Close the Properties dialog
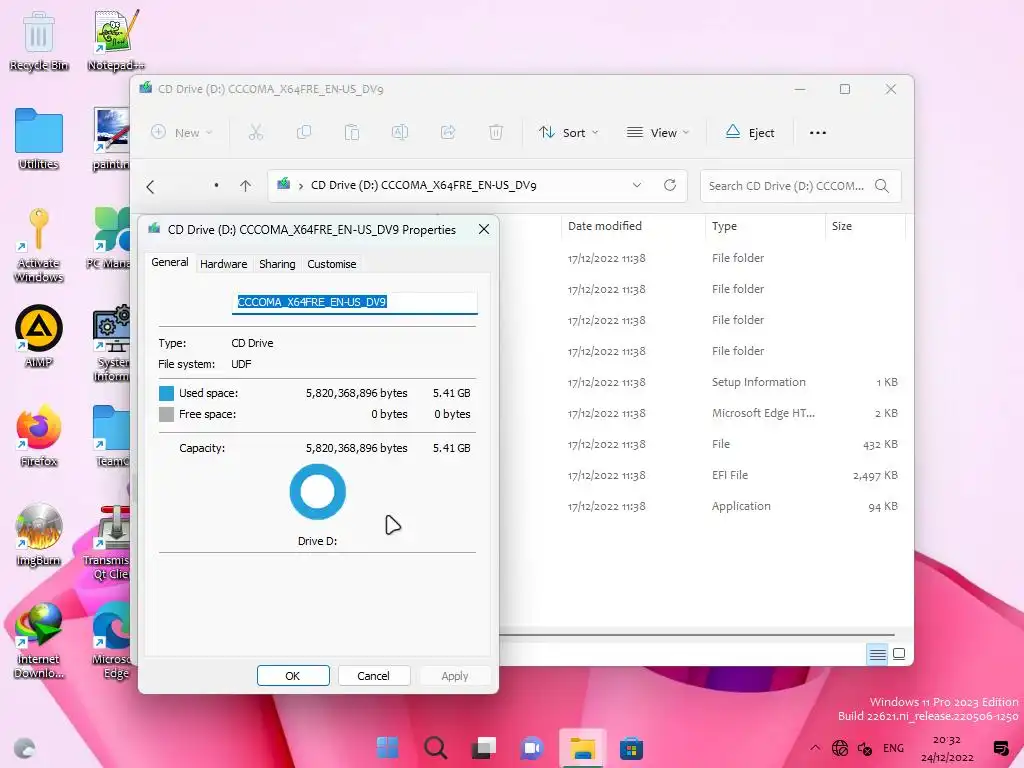Image resolution: width=1024 pixels, height=768 pixels. click(484, 229)
